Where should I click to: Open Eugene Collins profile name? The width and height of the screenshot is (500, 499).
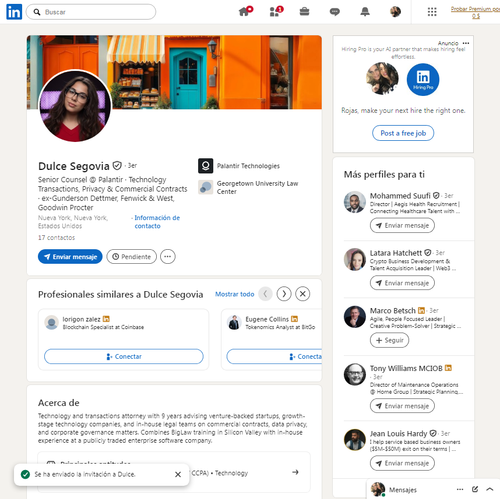pos(267,319)
